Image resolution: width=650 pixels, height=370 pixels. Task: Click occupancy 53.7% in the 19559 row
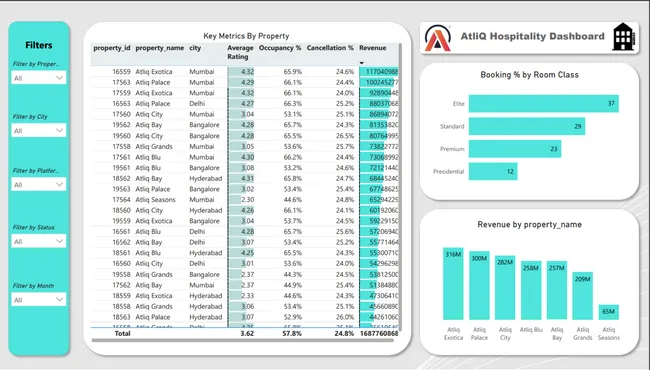click(293, 221)
